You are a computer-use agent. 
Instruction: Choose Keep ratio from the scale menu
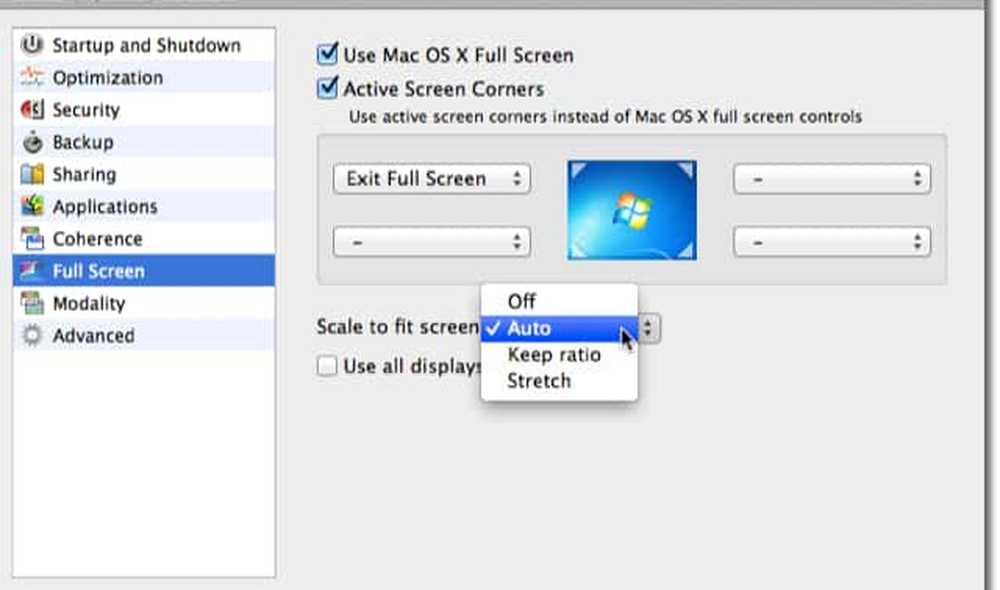(x=554, y=355)
